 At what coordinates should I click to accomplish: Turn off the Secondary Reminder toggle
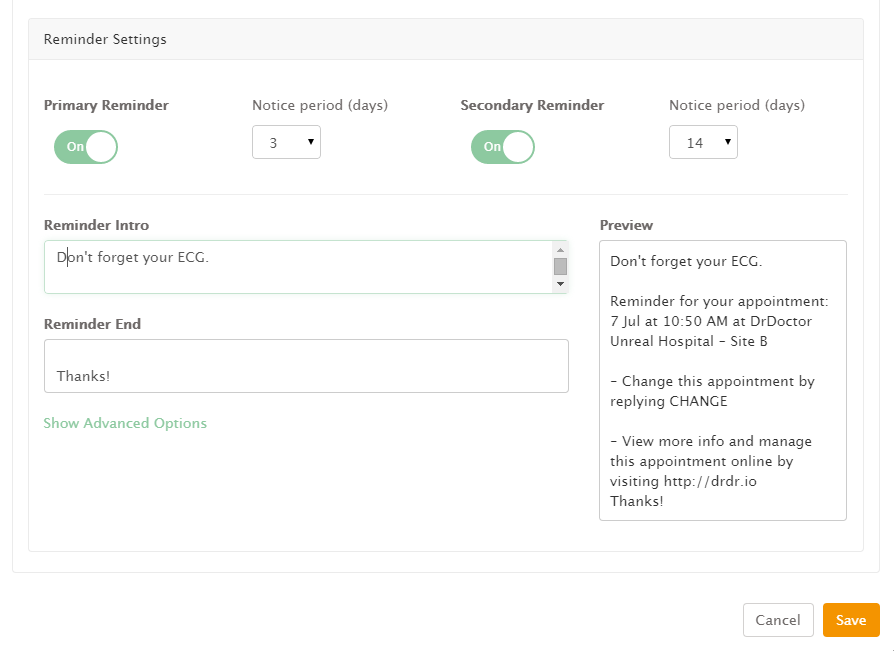503,147
